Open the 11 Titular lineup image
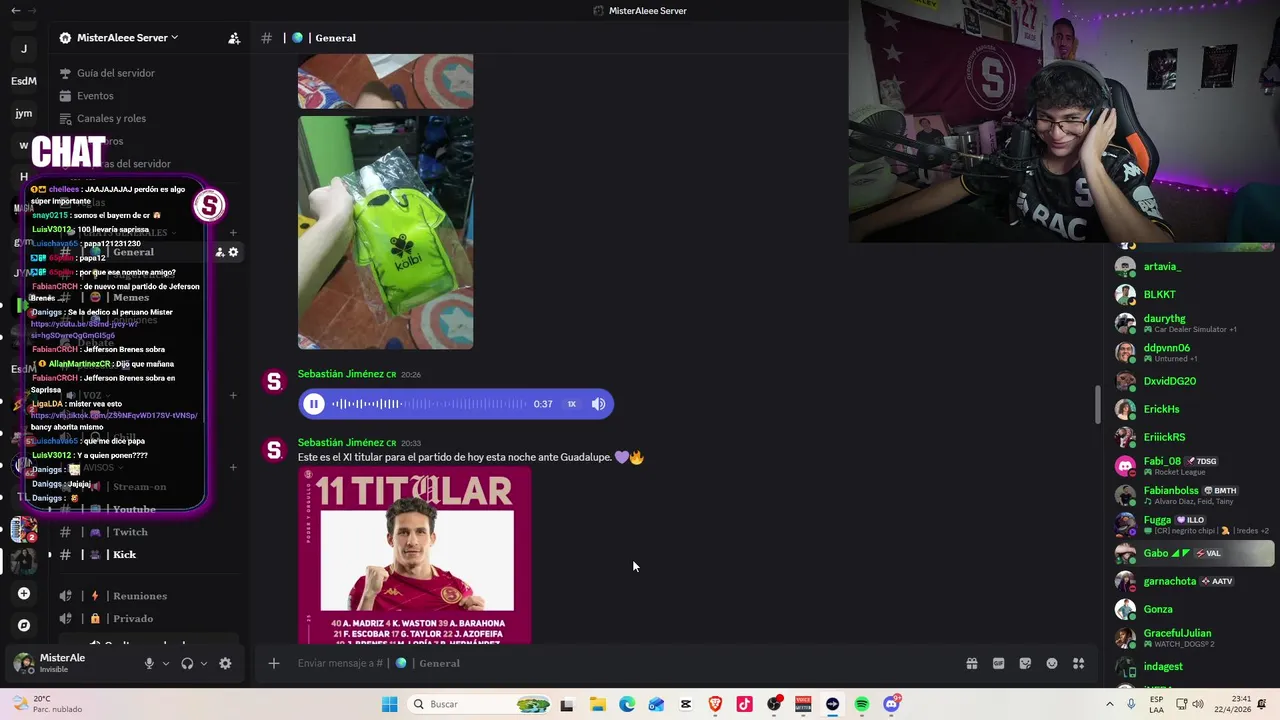 414,555
